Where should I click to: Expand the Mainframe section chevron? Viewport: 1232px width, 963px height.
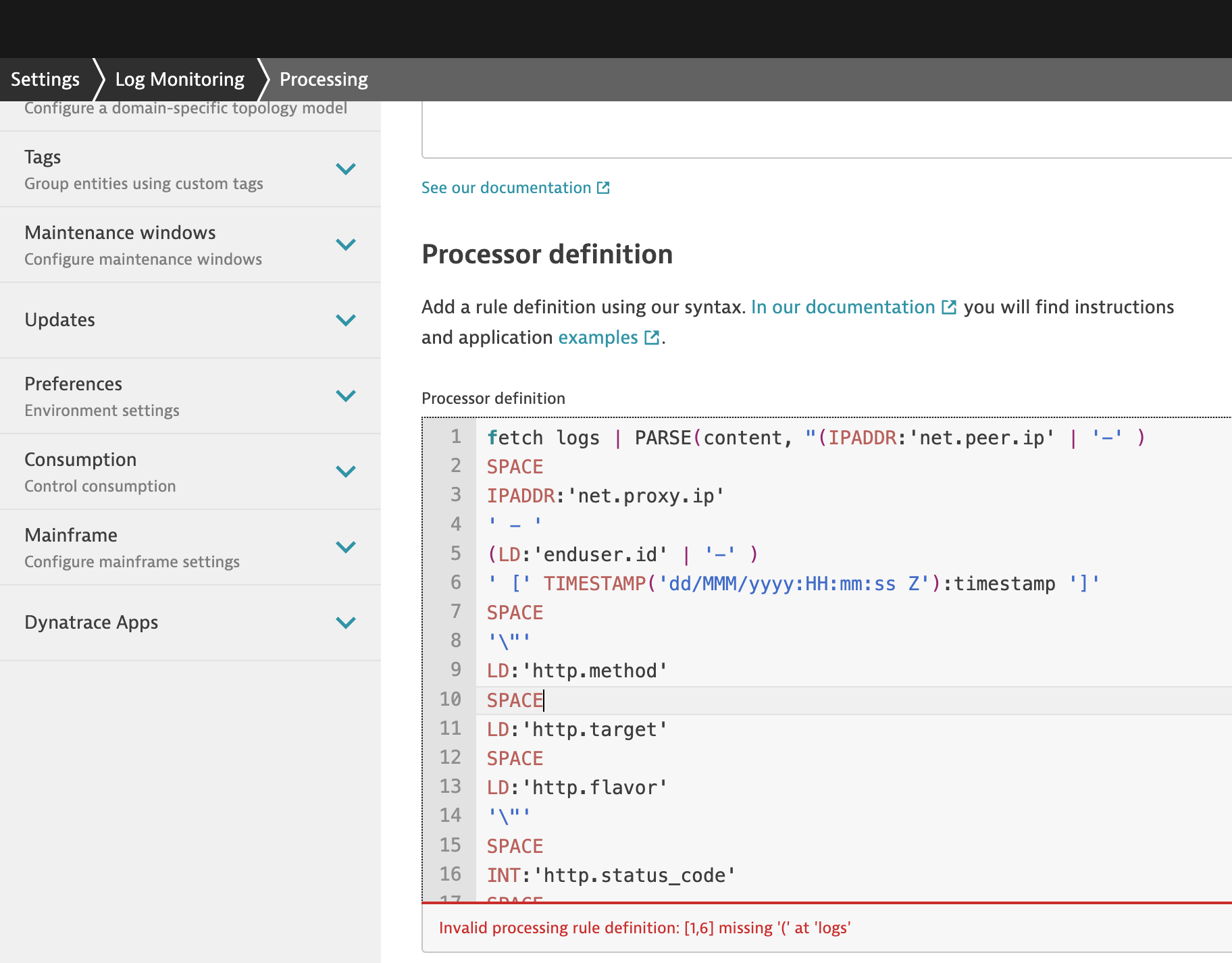[346, 547]
